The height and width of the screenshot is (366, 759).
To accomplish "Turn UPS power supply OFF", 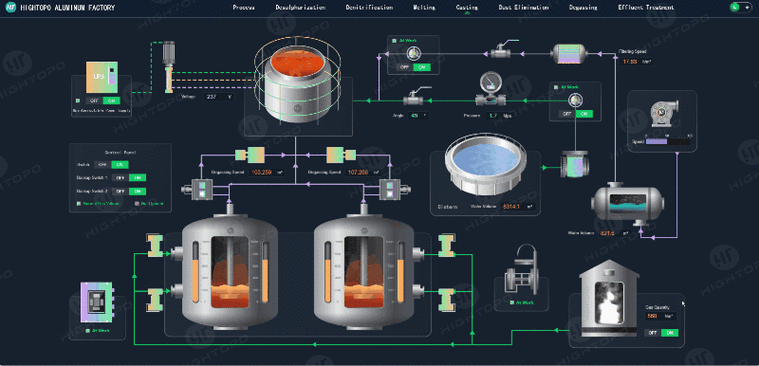I will coord(94,101).
